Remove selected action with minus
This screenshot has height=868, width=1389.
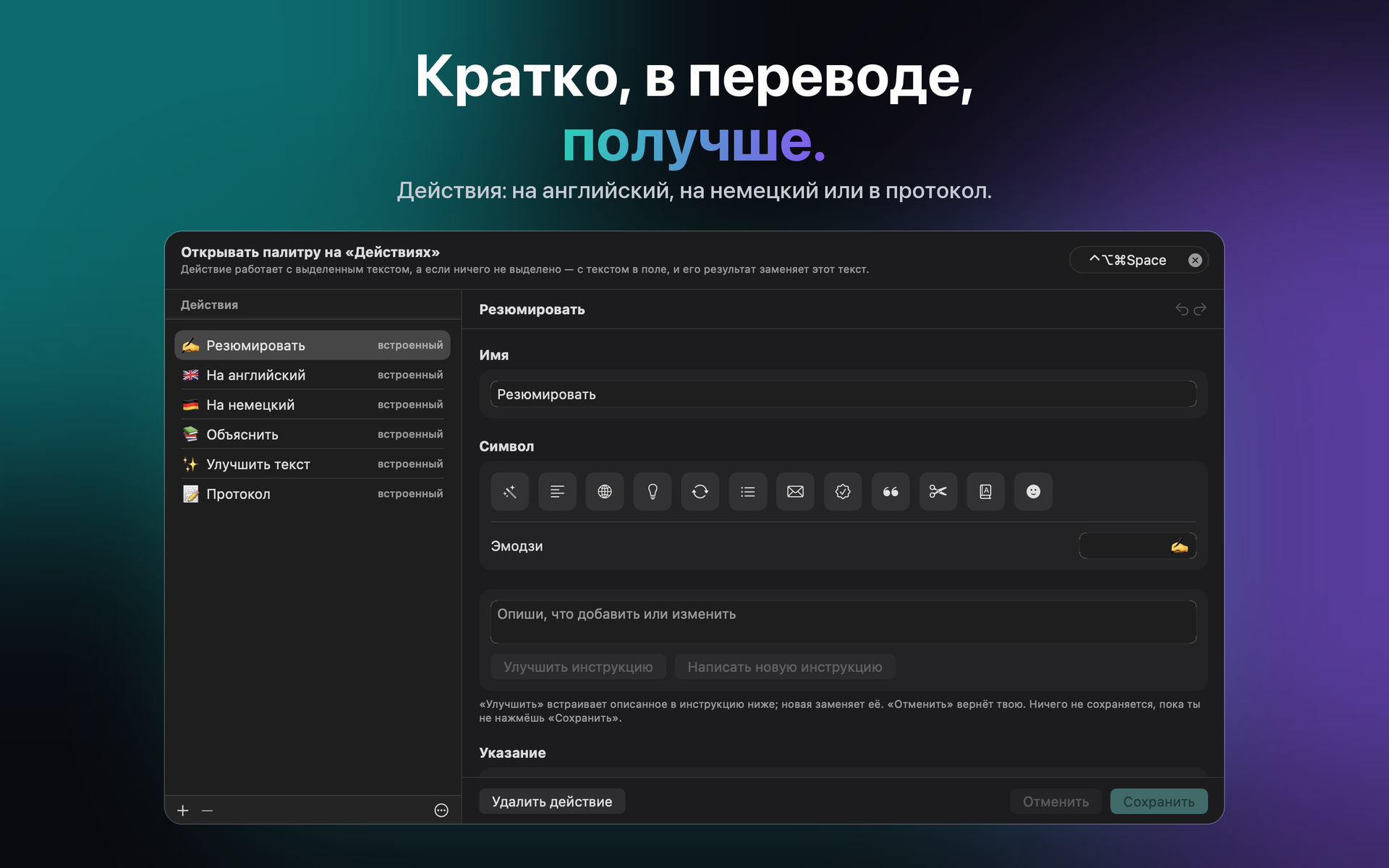(207, 811)
